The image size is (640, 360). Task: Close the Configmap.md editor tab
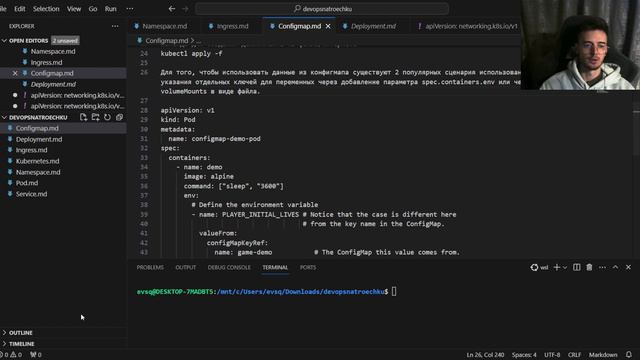(x=328, y=26)
